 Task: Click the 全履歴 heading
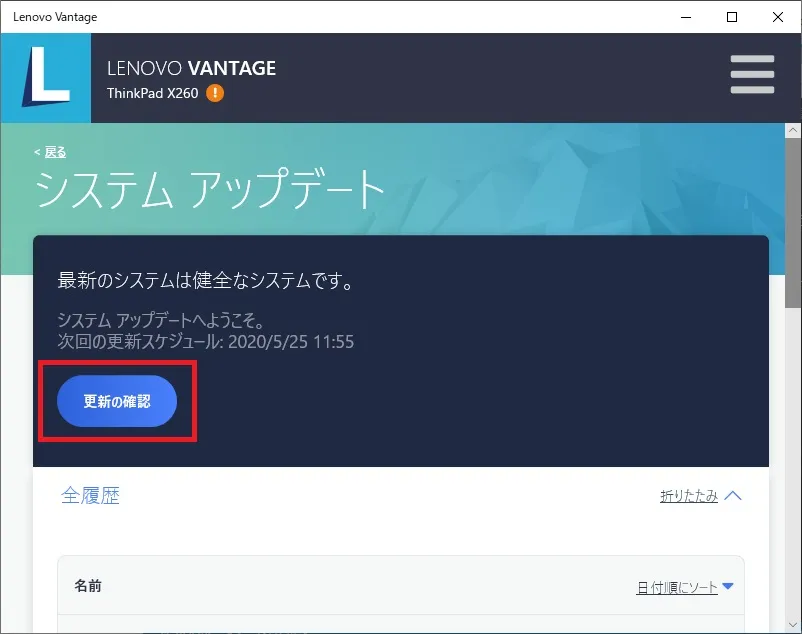click(x=90, y=495)
